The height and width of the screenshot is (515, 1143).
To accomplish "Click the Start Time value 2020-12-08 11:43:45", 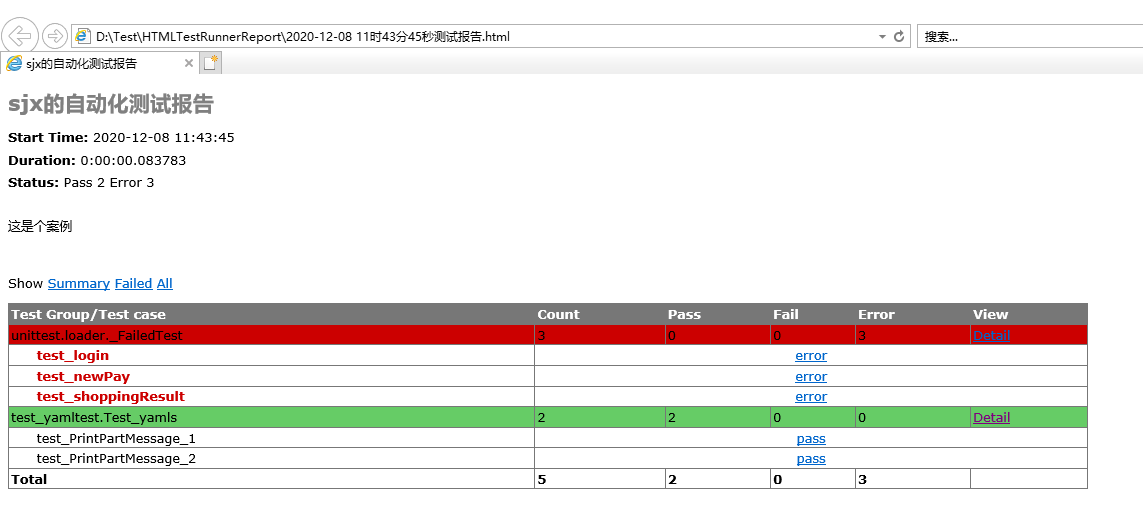I will click(x=164, y=137).
